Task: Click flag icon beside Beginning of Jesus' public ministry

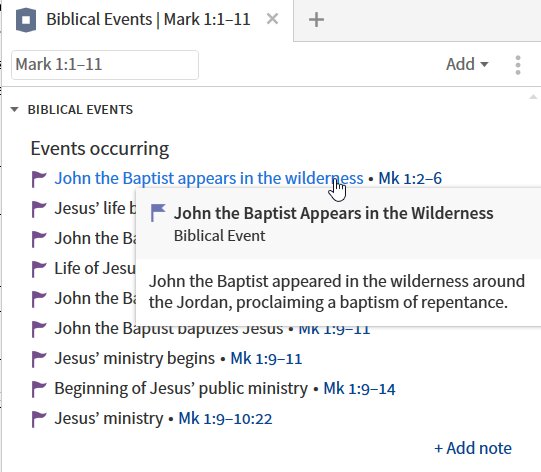Action: (39, 389)
